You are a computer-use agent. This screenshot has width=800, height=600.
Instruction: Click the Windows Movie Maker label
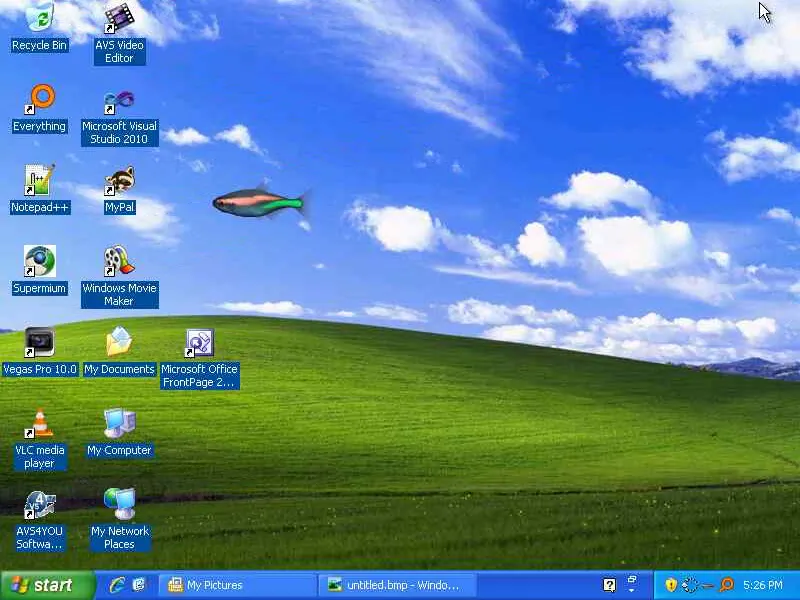coord(119,294)
